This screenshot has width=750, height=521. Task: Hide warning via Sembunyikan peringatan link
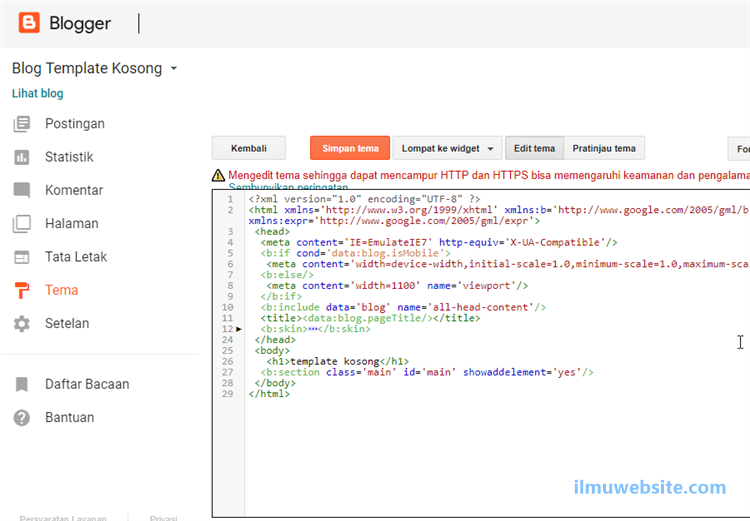(x=288, y=187)
